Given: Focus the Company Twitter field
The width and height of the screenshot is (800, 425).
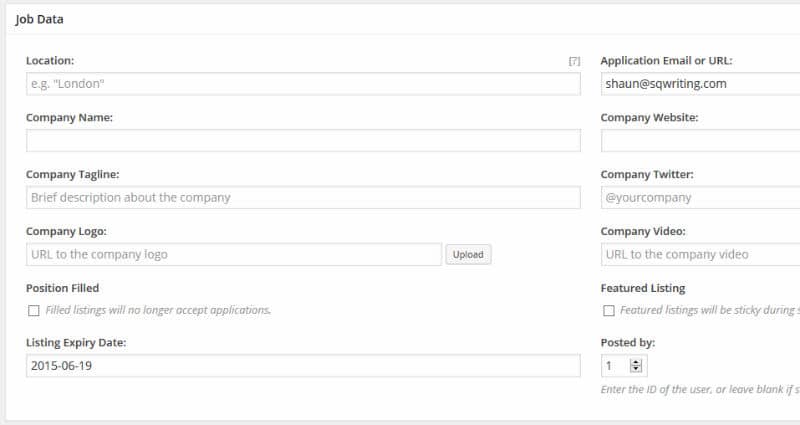Looking at the screenshot, I should pos(701,197).
